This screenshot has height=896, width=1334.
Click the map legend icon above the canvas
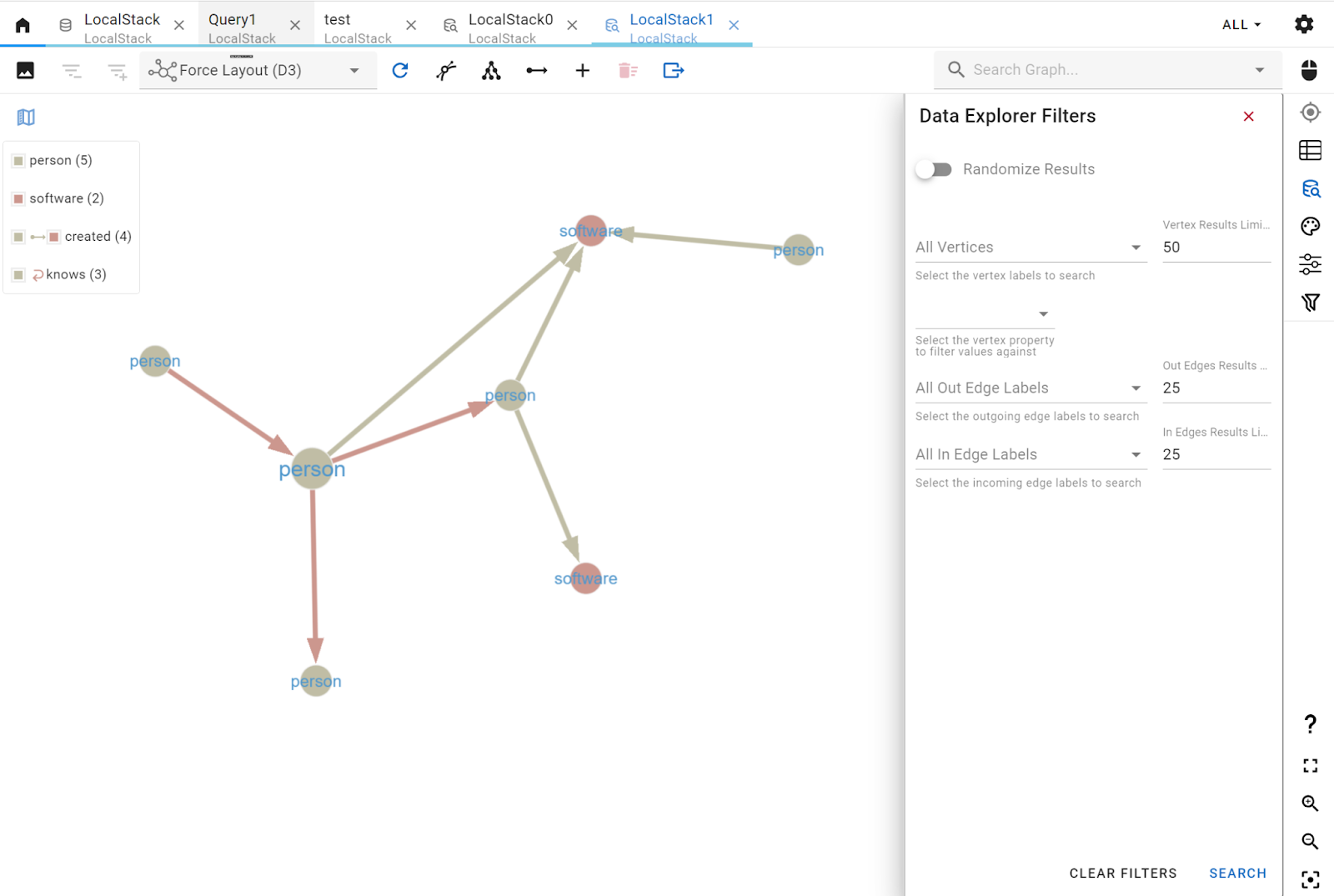[25, 117]
